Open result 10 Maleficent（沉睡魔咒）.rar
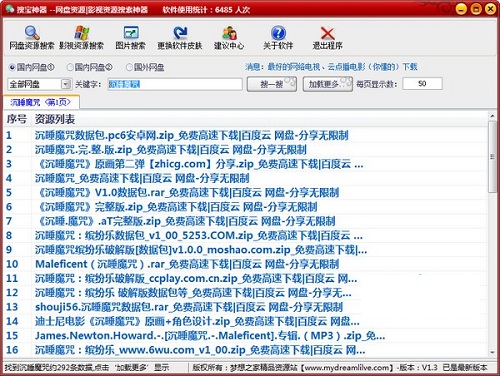 coord(187,264)
